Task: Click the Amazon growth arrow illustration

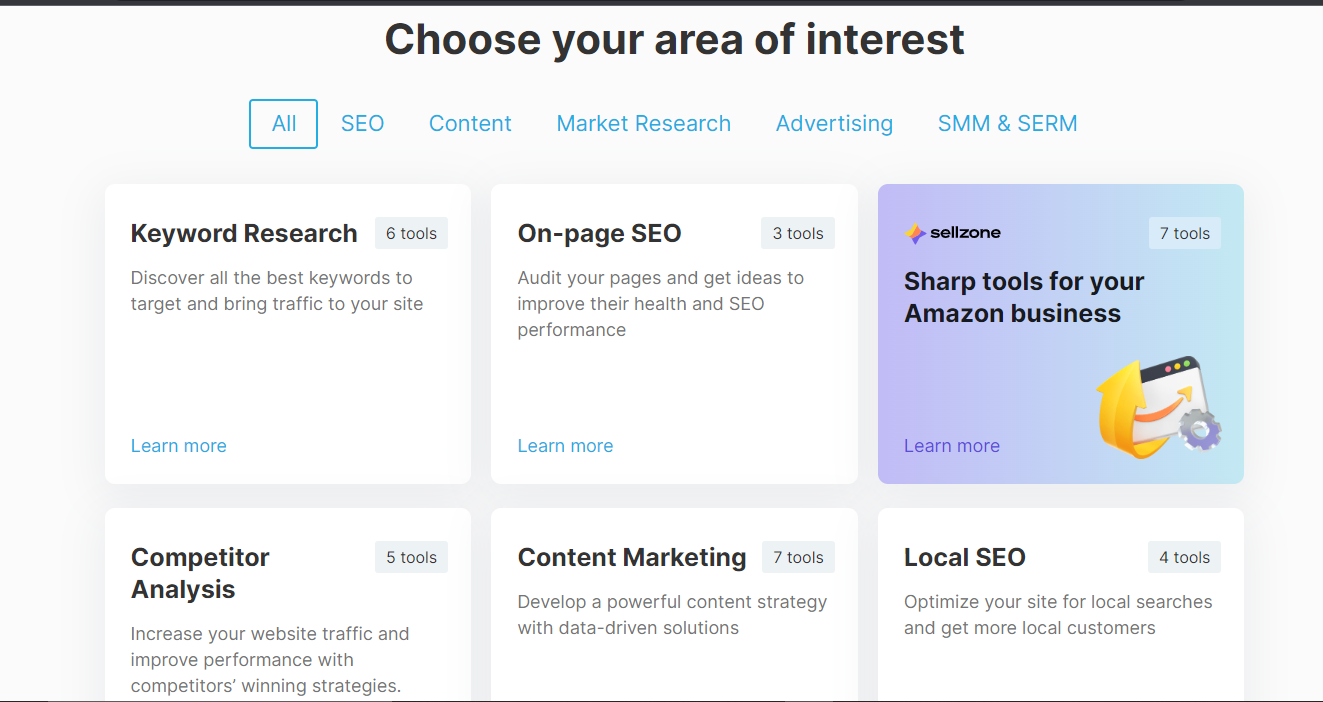Action: pyautogui.click(x=1157, y=407)
